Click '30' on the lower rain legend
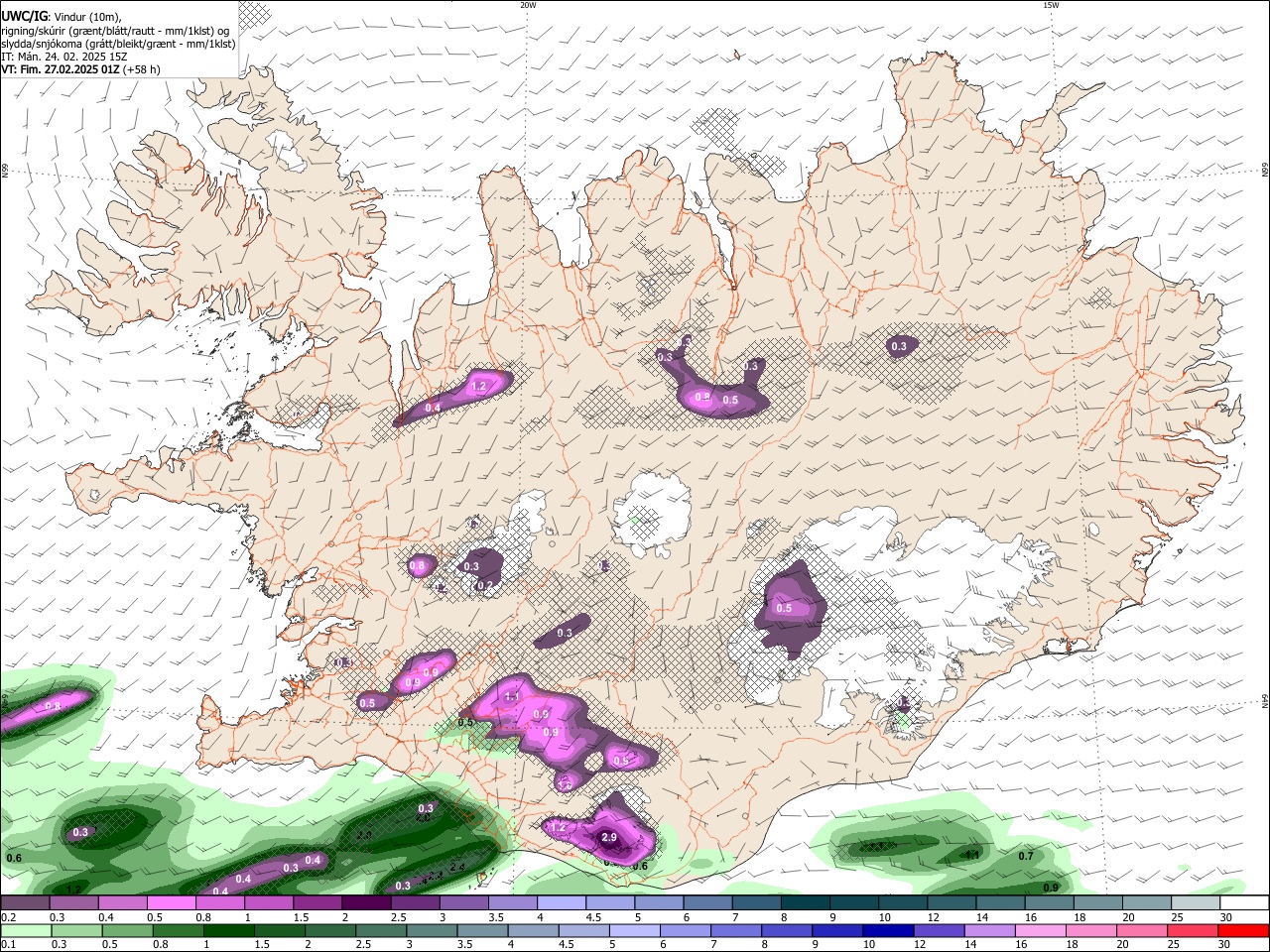This screenshot has width=1270, height=952. (1225, 945)
